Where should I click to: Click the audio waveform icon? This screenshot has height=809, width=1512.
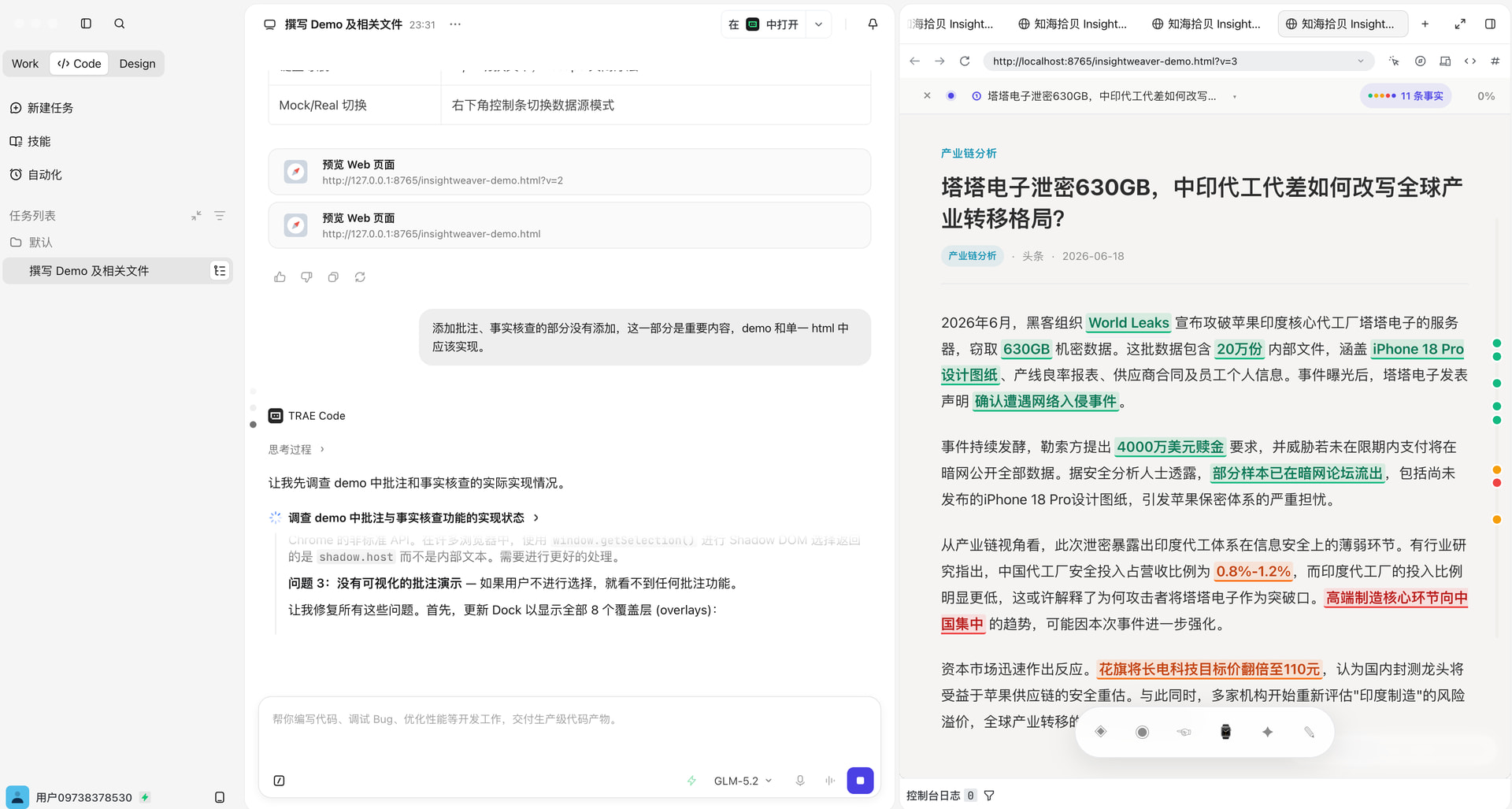830,781
